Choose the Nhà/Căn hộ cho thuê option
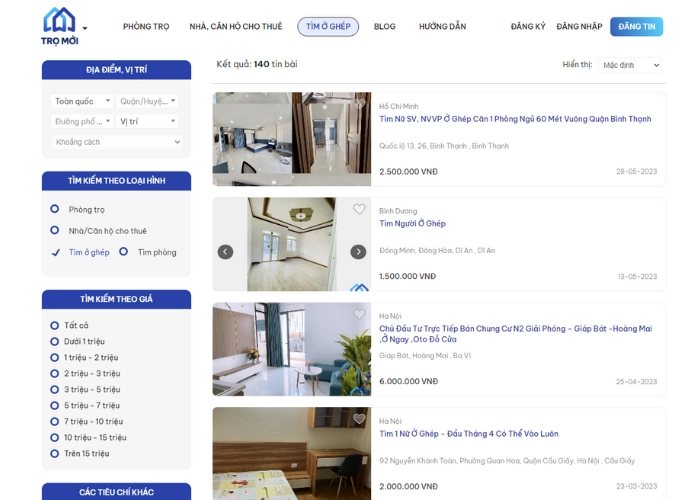The height and width of the screenshot is (500, 700). coord(55,230)
